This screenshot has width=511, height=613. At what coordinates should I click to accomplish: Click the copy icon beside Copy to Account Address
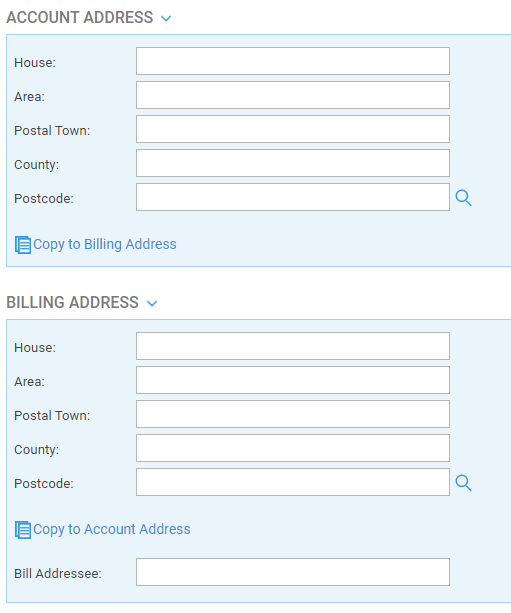[x=23, y=530]
